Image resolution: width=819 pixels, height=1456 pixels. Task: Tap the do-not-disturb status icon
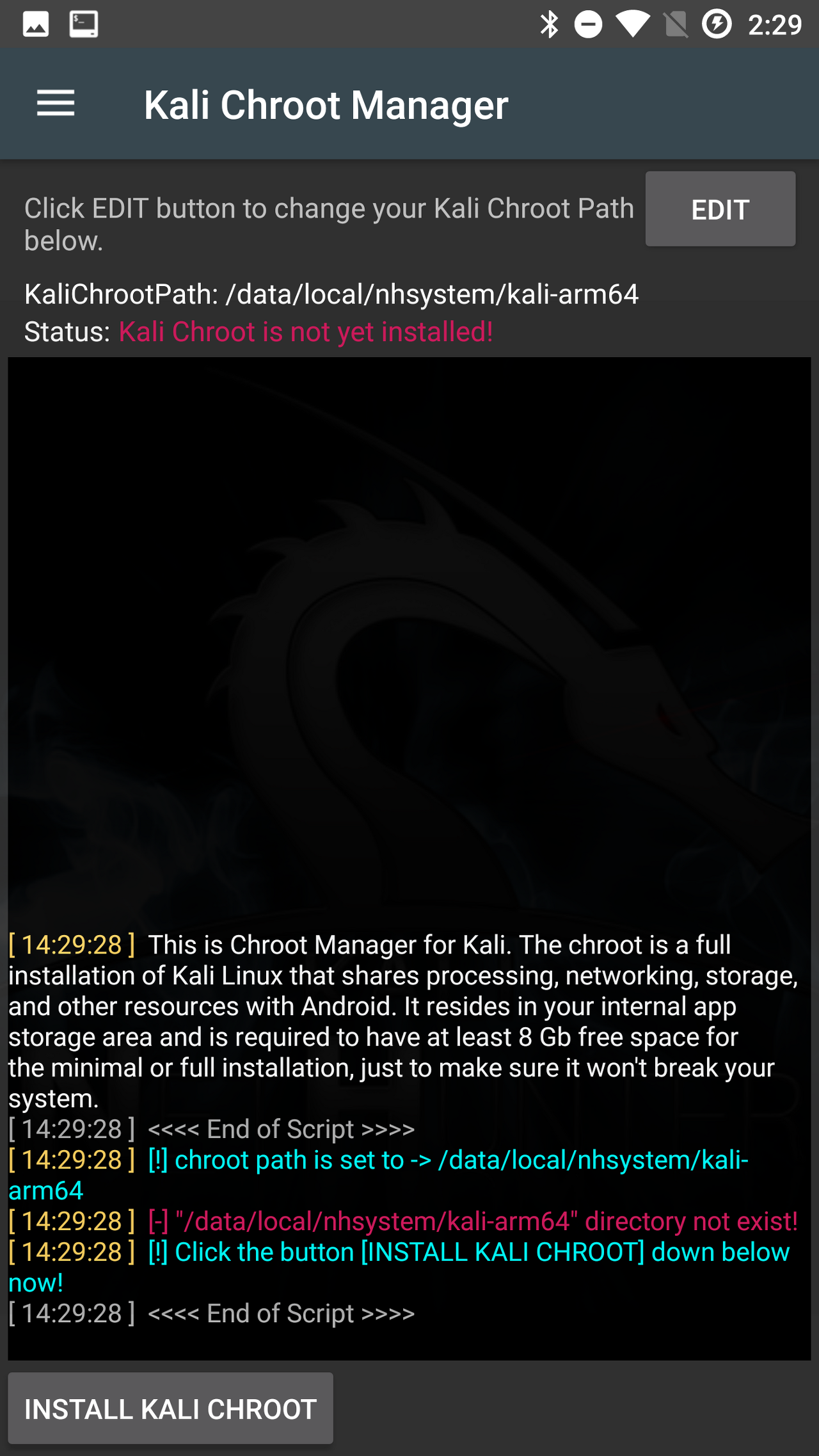tap(588, 25)
